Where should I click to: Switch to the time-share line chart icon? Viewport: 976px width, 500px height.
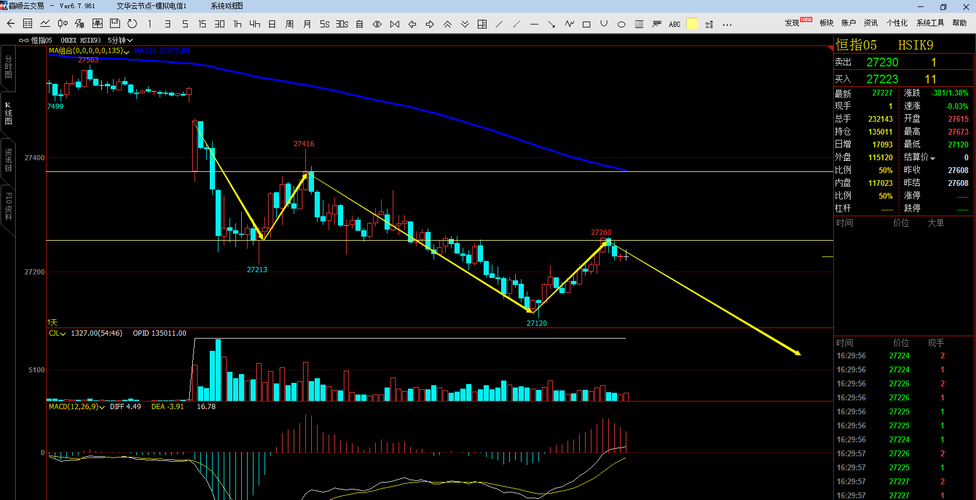tap(45, 24)
